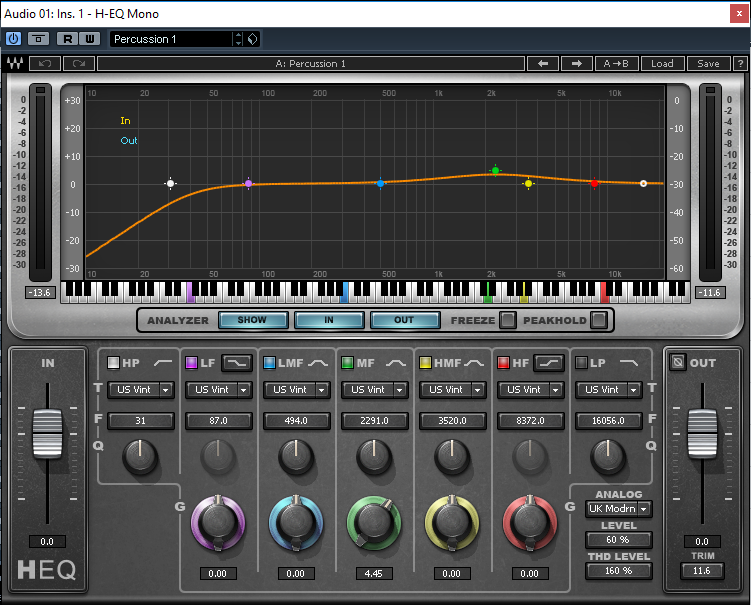Click the LP frequency field showing 16056.0
The height and width of the screenshot is (605, 751).
pyautogui.click(x=609, y=421)
